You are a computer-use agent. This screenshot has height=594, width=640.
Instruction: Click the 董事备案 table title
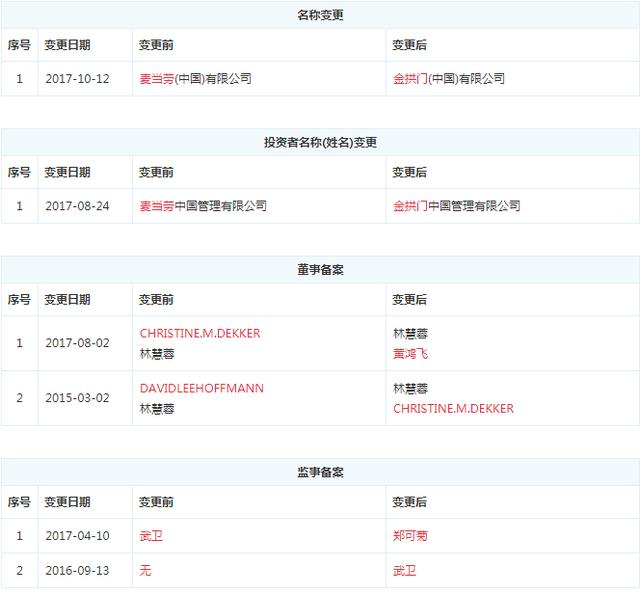[x=320, y=270]
